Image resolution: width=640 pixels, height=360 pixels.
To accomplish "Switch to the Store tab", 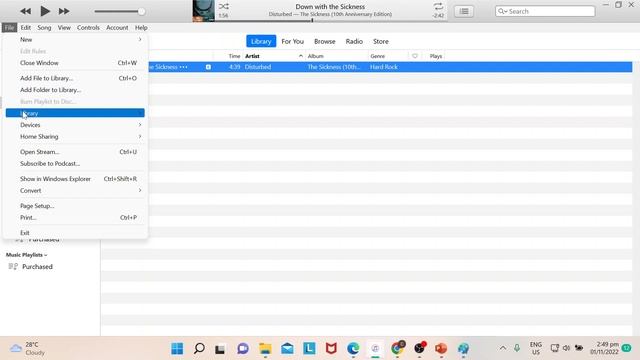I will 380,41.
